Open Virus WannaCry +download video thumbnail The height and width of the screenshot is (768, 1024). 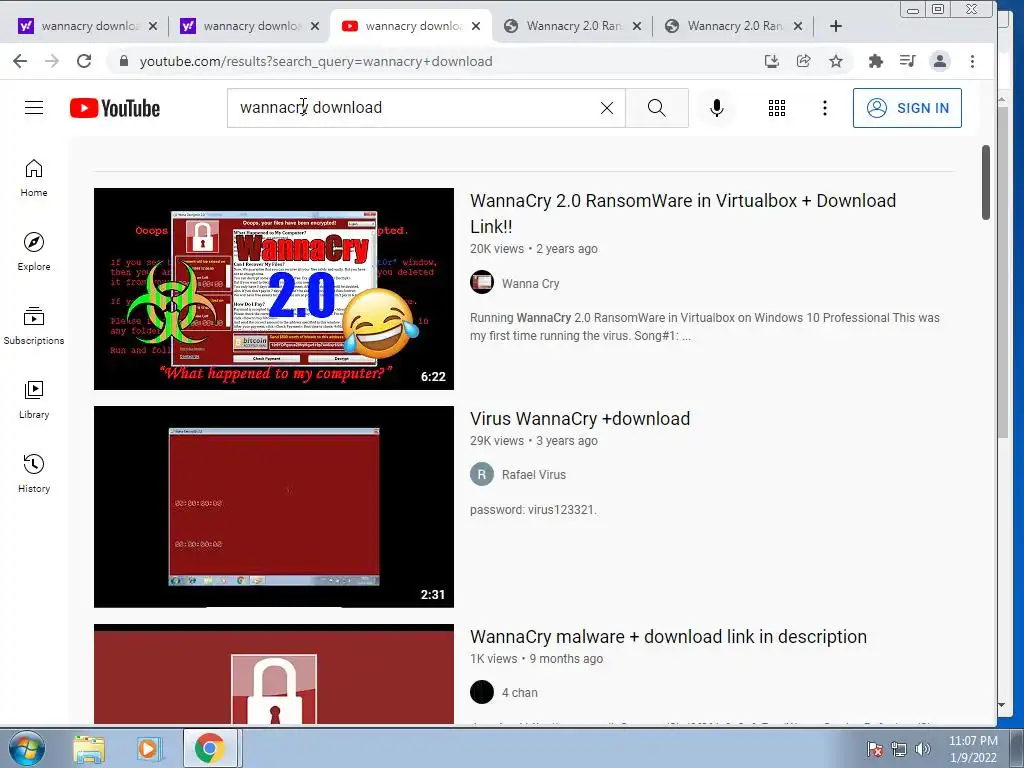[x=274, y=507]
